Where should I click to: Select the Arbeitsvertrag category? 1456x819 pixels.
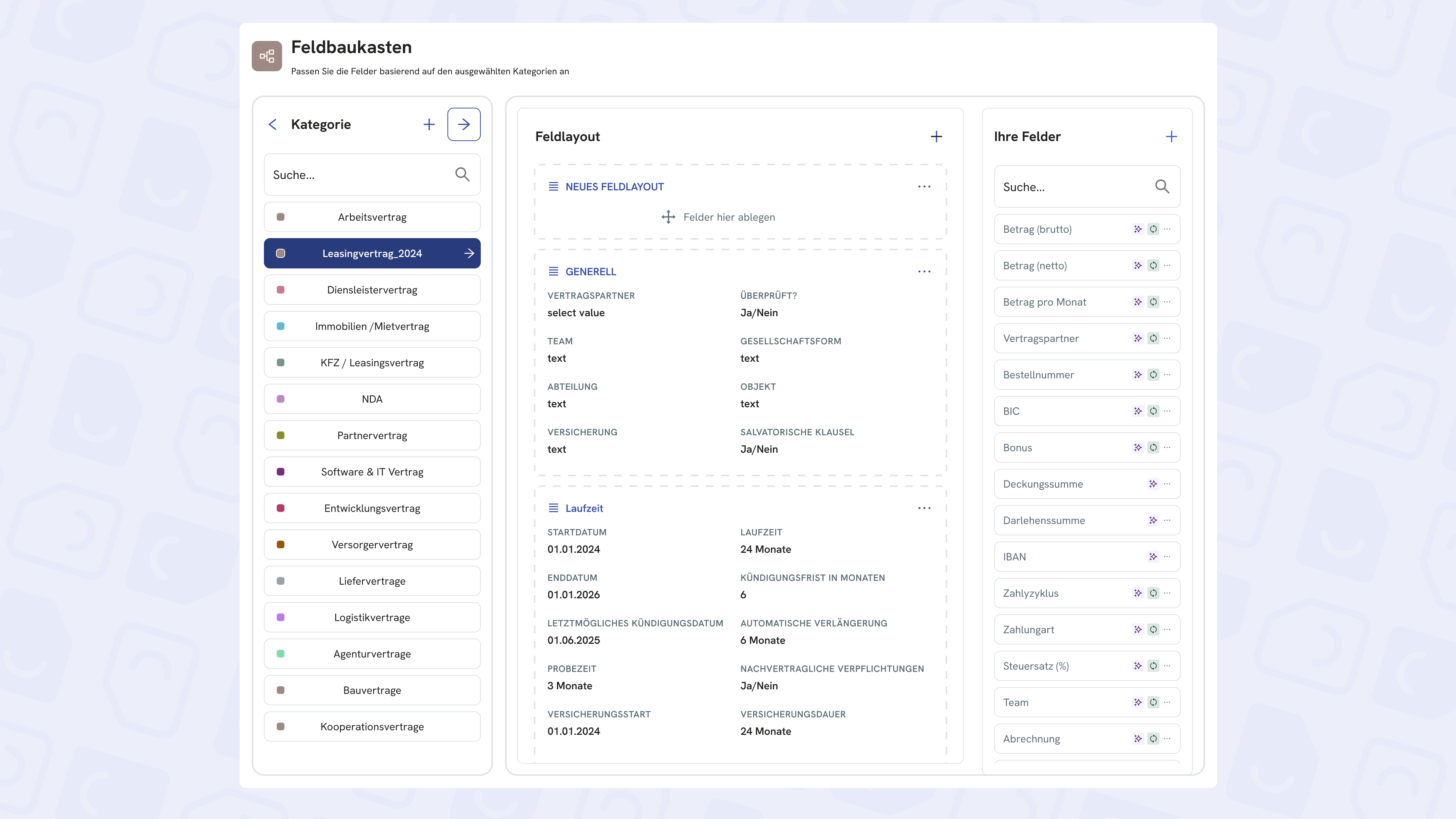tap(372, 217)
